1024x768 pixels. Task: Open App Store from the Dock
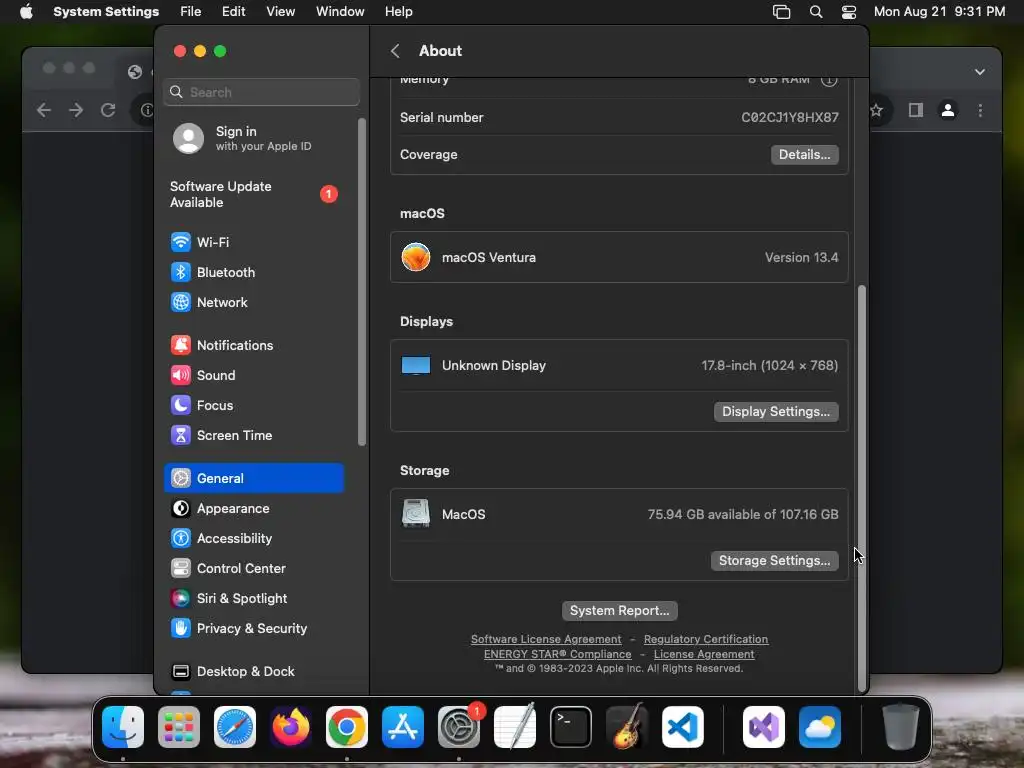point(403,727)
